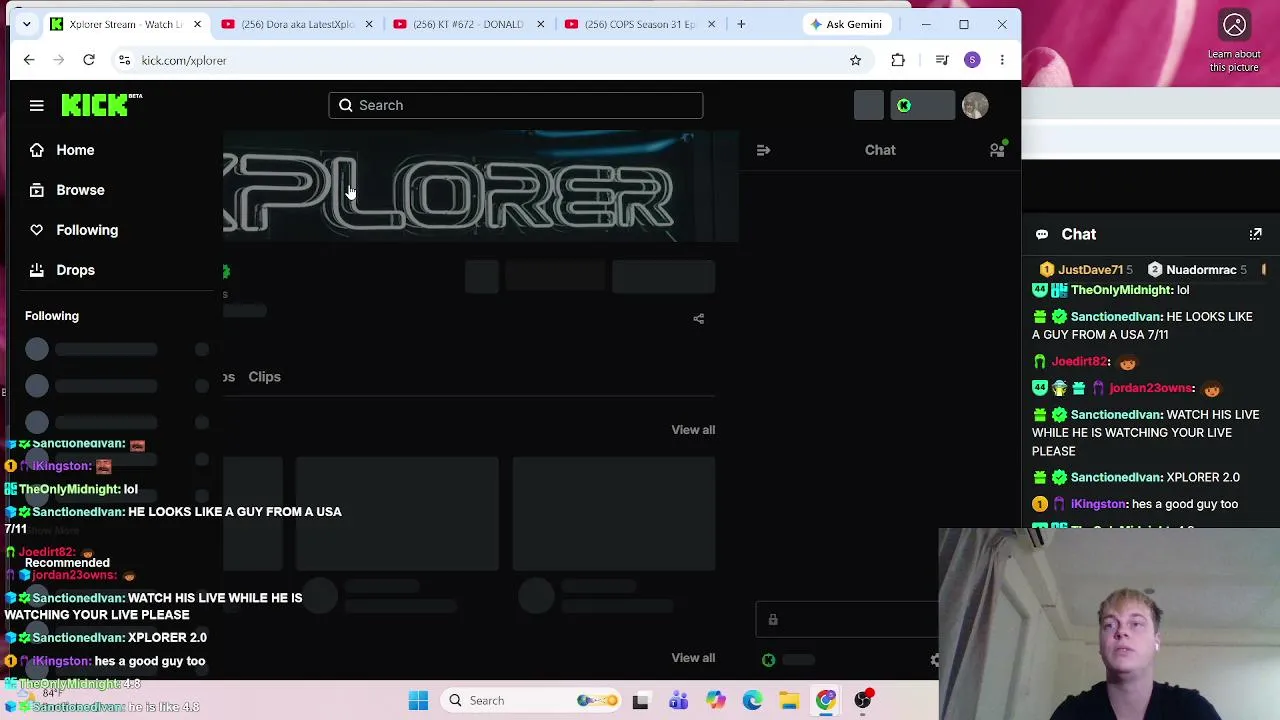This screenshot has width=1280, height=720.
Task: Click the upper View all link
Action: [x=693, y=430]
